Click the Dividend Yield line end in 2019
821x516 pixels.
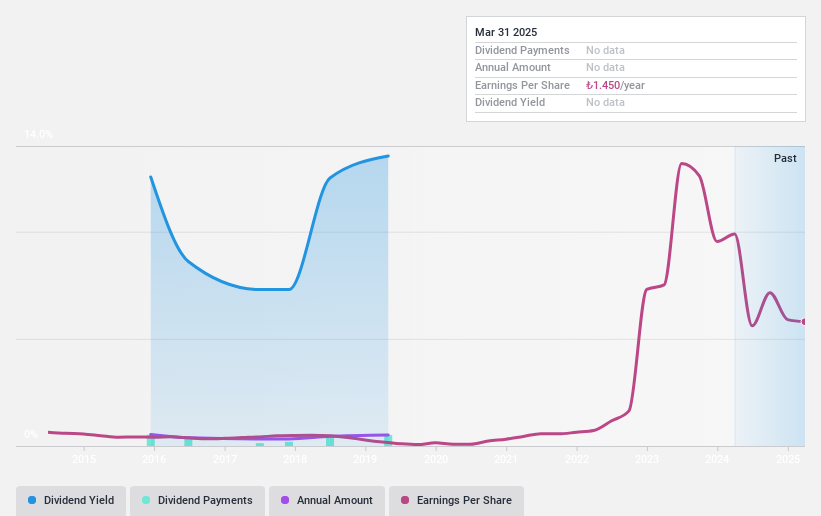click(388, 156)
